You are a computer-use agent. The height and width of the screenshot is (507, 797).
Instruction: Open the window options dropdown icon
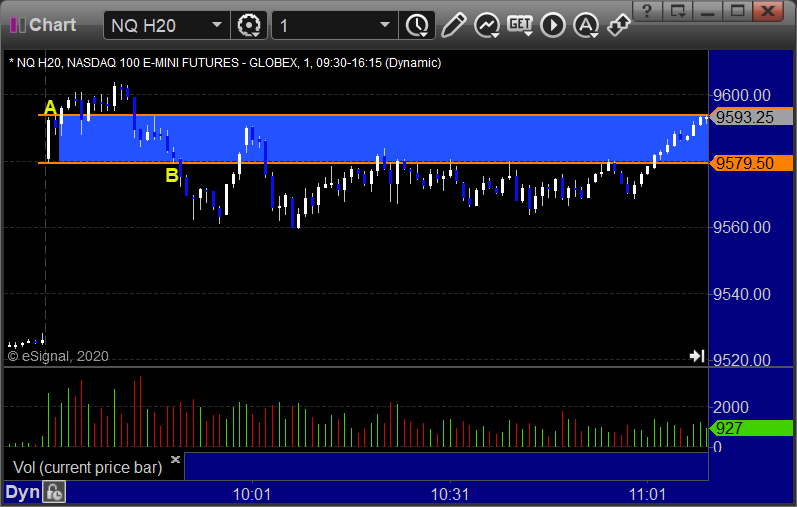pyautogui.click(x=678, y=10)
